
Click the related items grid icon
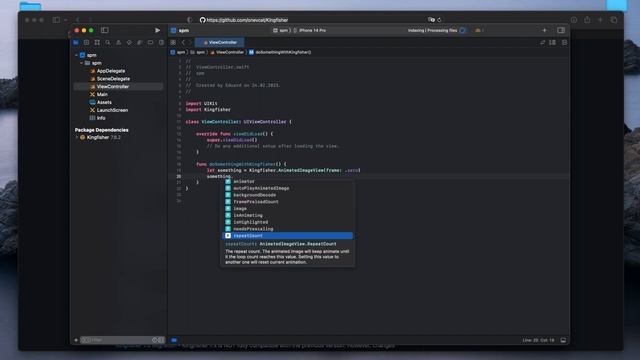(x=173, y=42)
